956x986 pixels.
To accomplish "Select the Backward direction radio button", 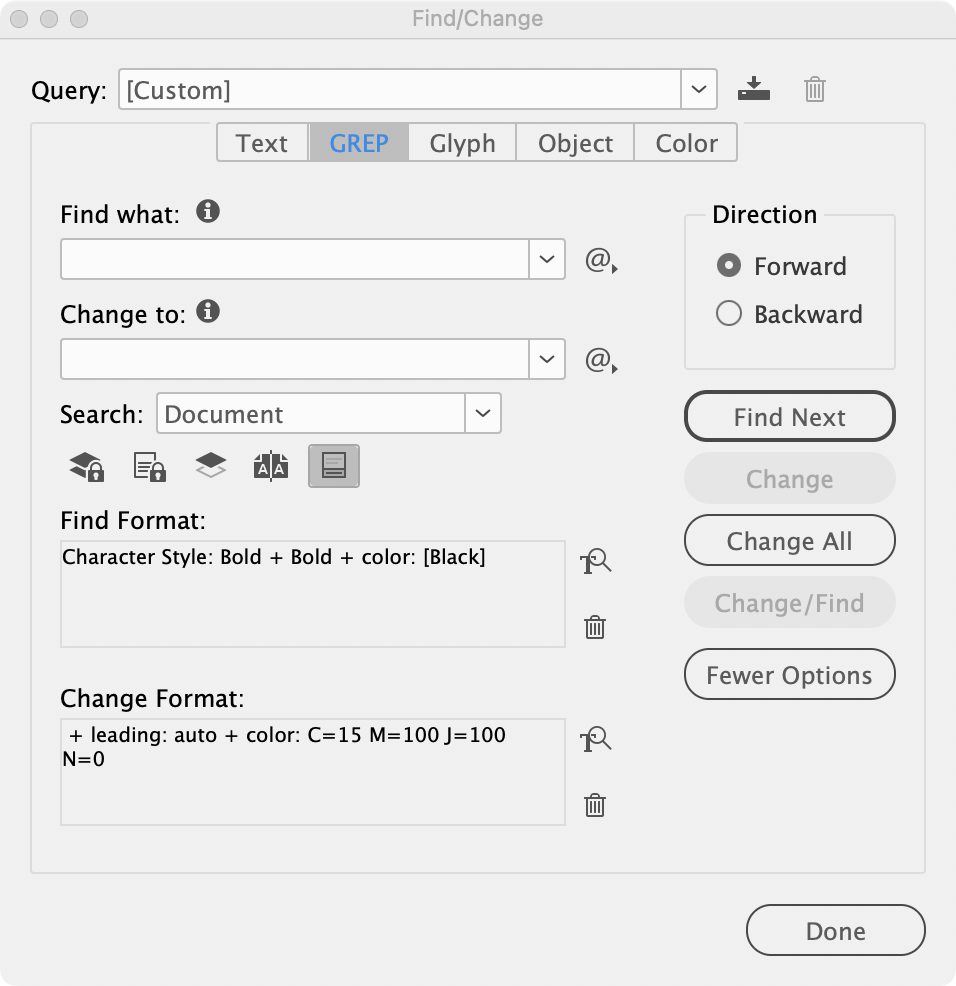I will pyautogui.click(x=729, y=314).
